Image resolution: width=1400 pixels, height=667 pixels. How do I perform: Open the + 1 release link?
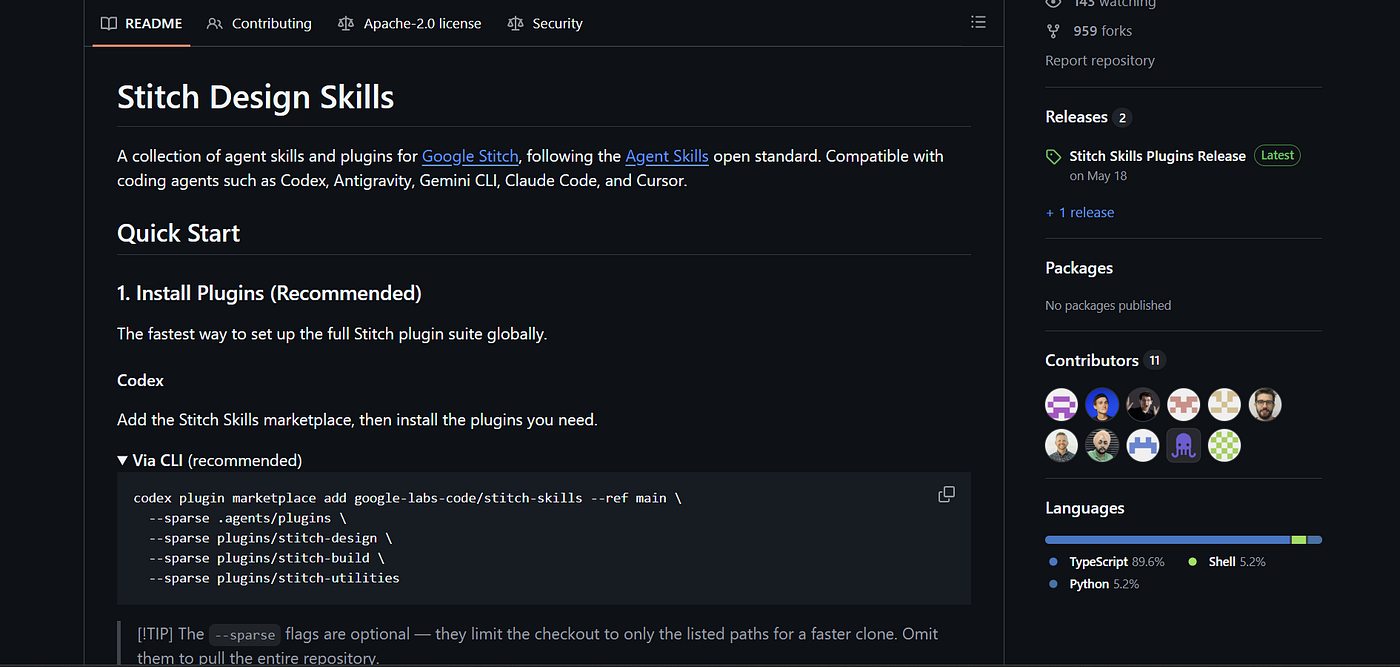click(1080, 212)
